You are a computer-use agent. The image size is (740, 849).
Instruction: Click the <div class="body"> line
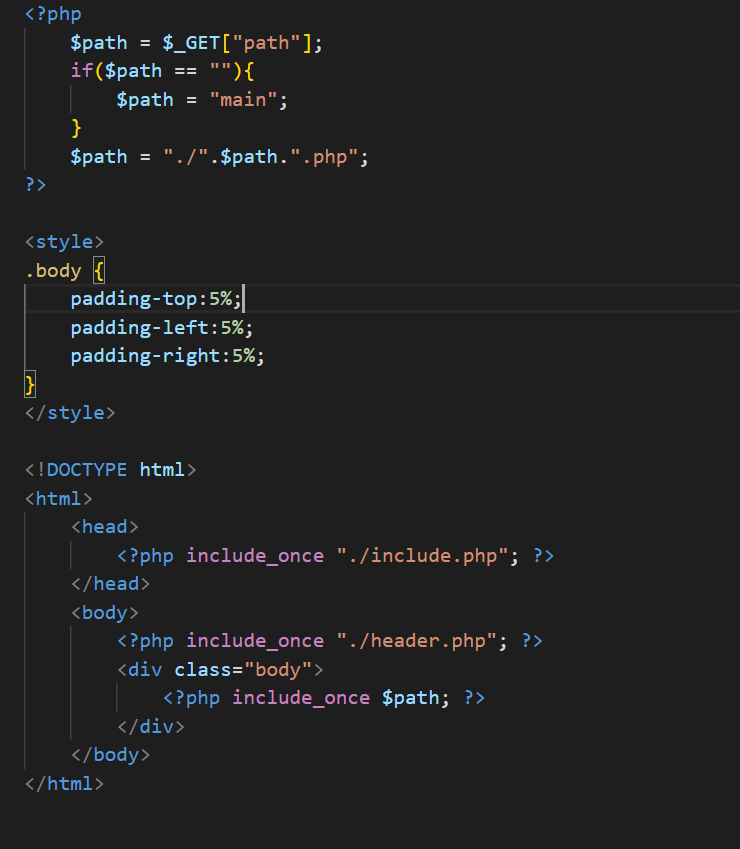(x=220, y=670)
